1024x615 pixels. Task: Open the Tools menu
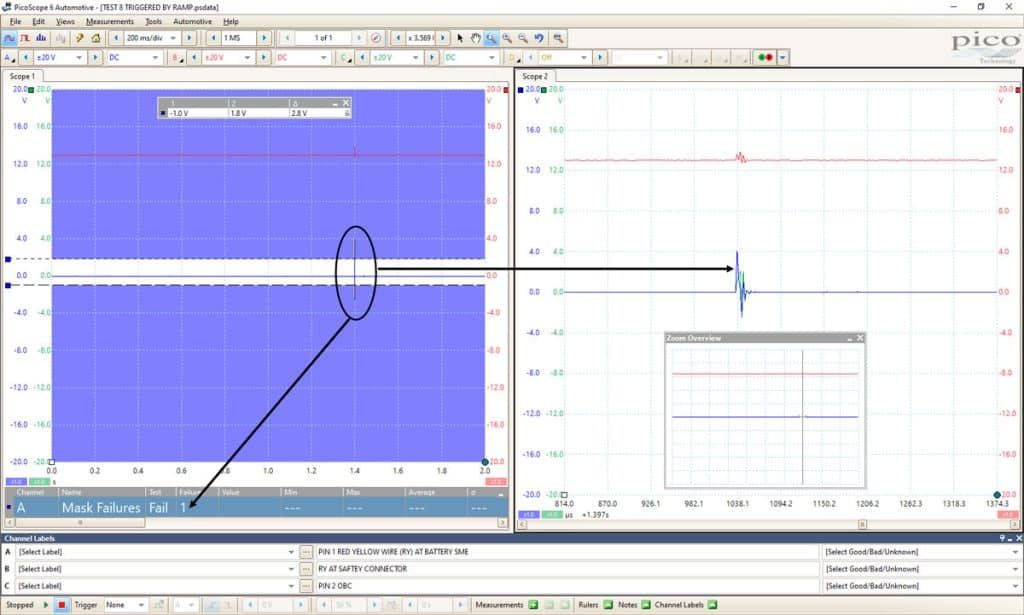coord(153,22)
